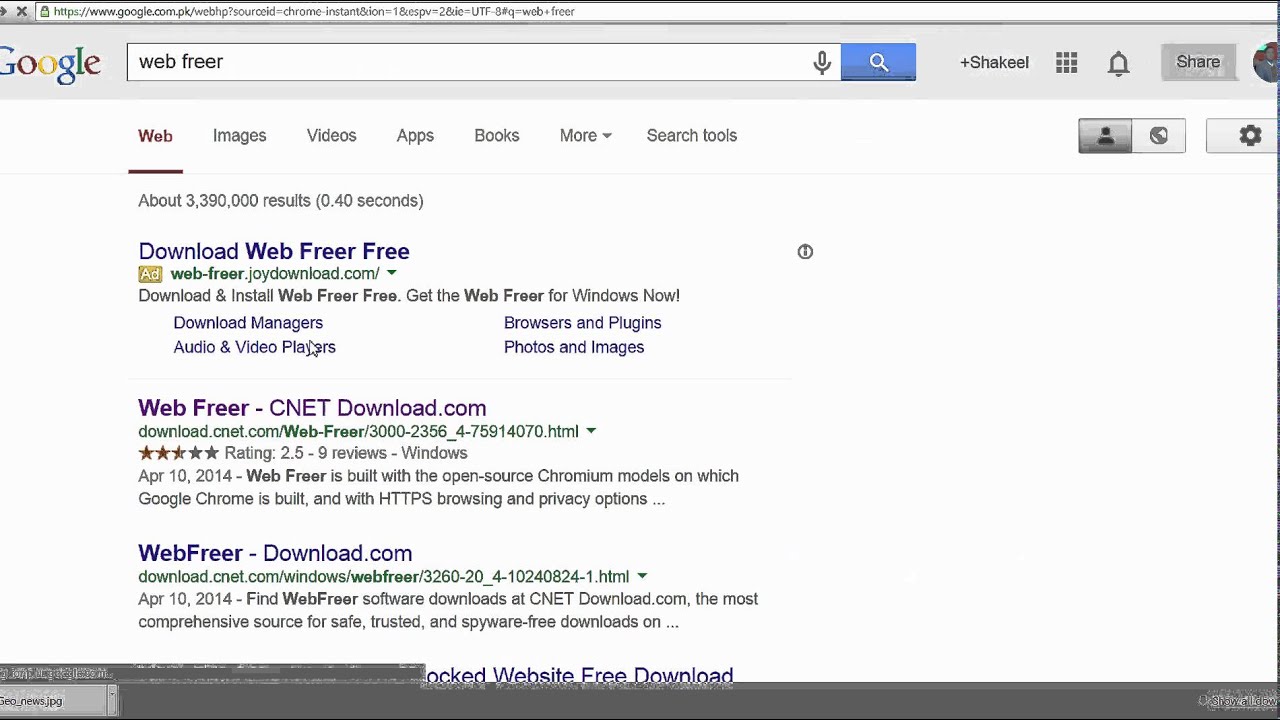
Task: Open the +Shakeel profile link
Action: [994, 62]
